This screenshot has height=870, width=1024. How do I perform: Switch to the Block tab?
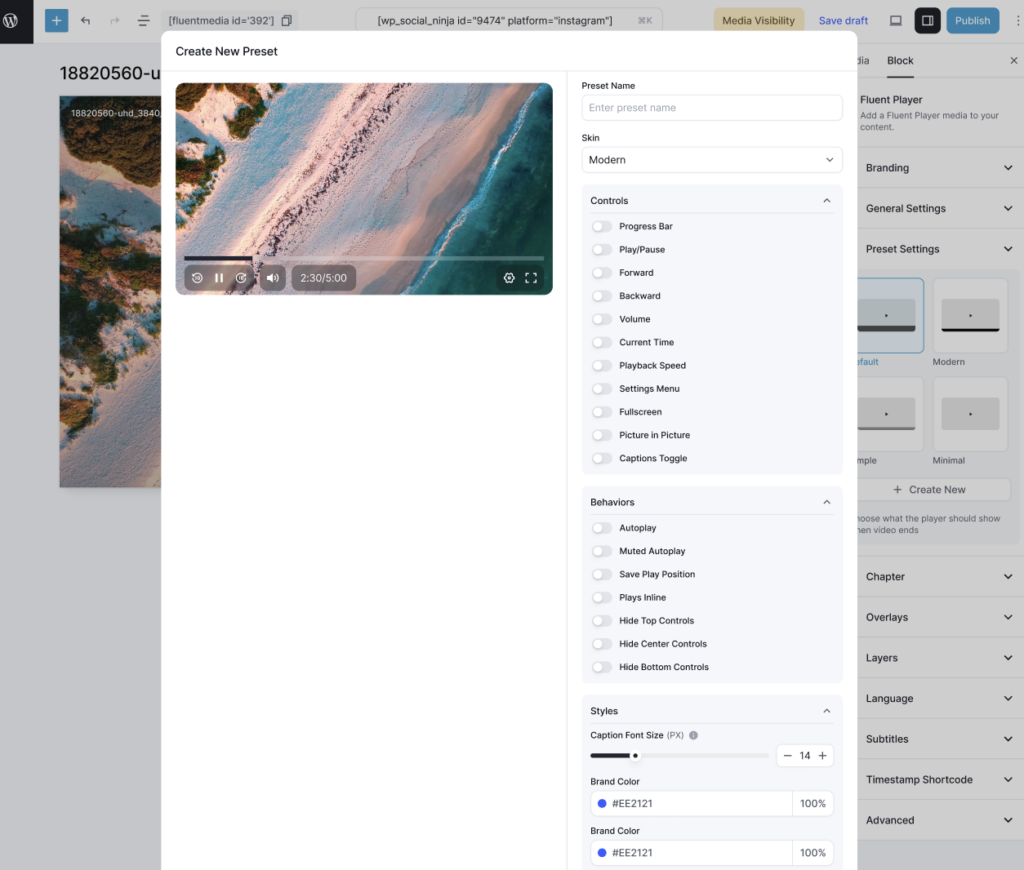[900, 60]
